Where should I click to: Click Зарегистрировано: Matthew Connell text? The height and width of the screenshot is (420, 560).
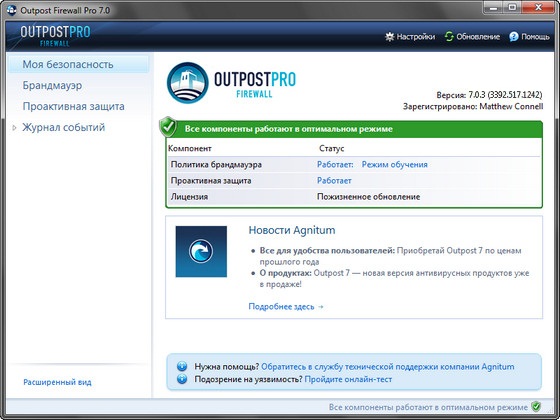[x=473, y=106]
